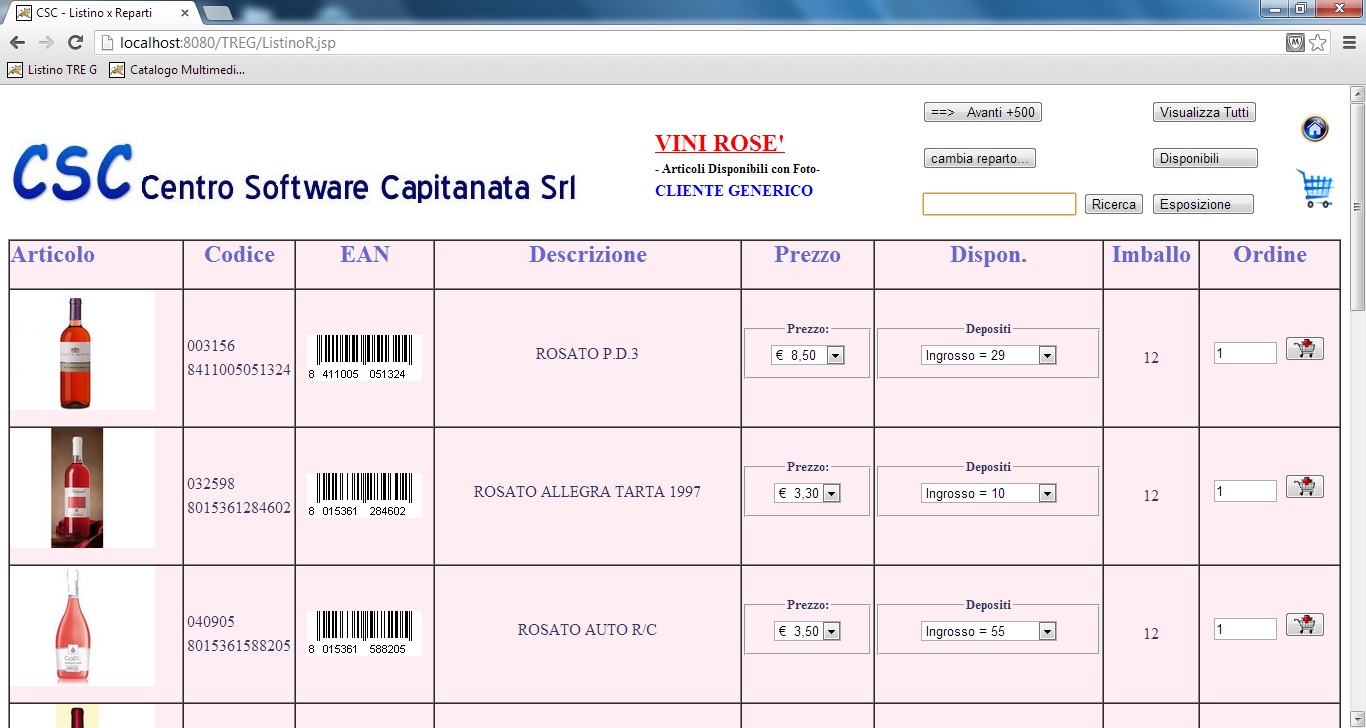This screenshot has height=728, width=1366.
Task: Go back in browser history
Action: (17, 42)
